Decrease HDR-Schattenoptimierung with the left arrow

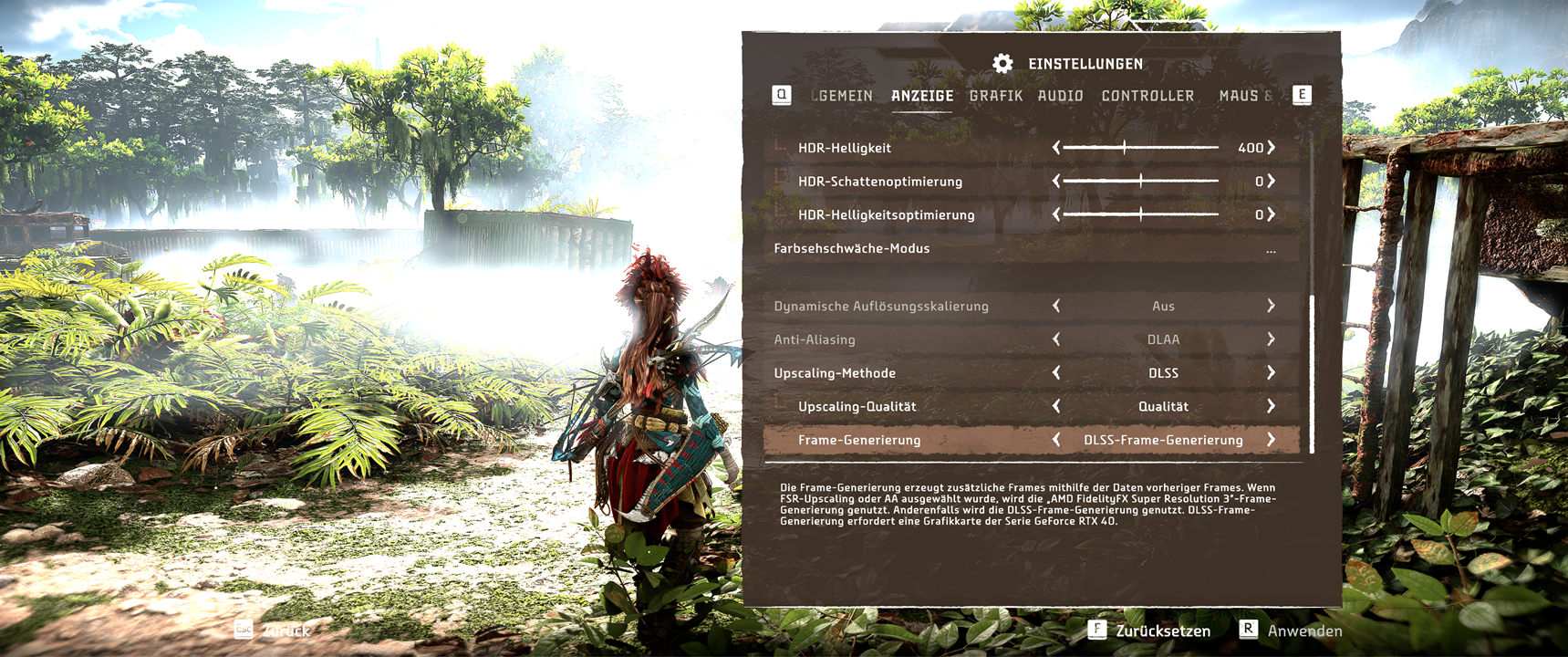tap(1056, 181)
